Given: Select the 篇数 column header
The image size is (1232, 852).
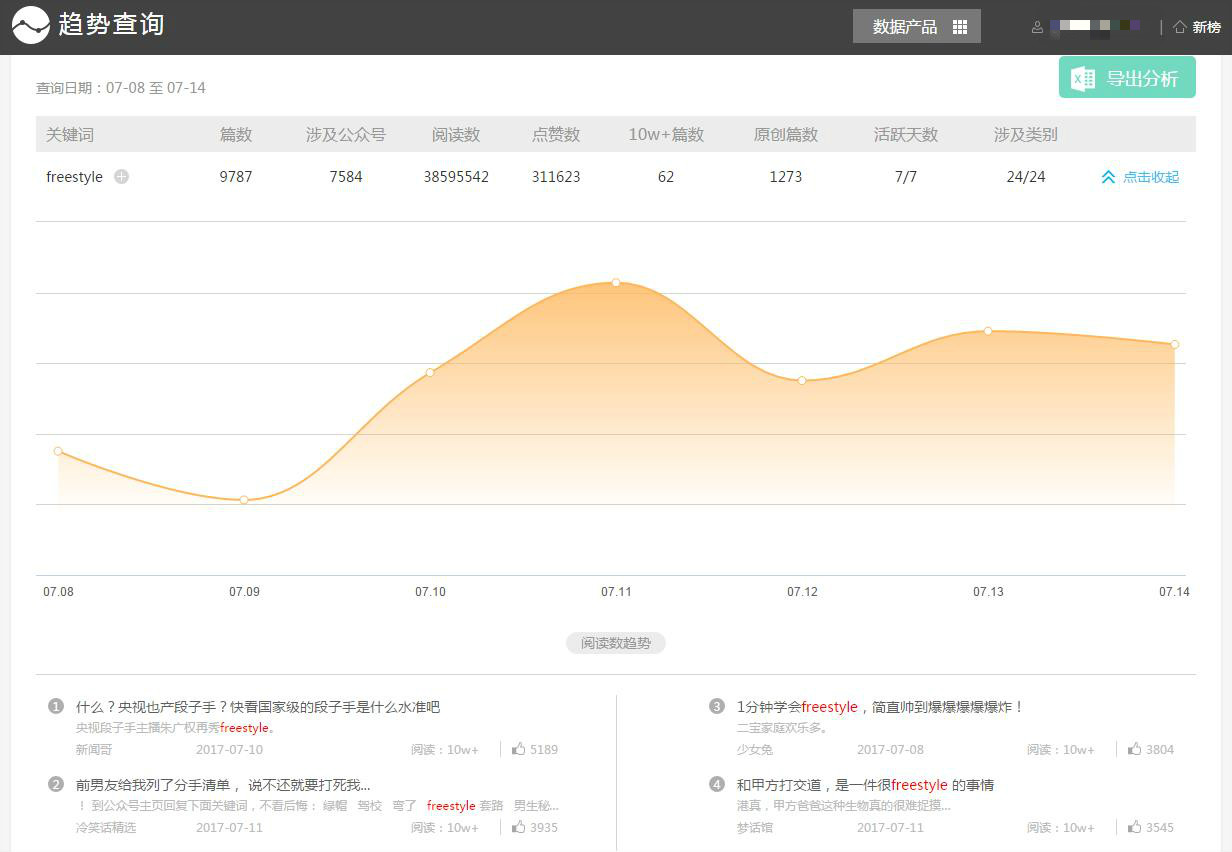Looking at the screenshot, I should (x=236, y=134).
